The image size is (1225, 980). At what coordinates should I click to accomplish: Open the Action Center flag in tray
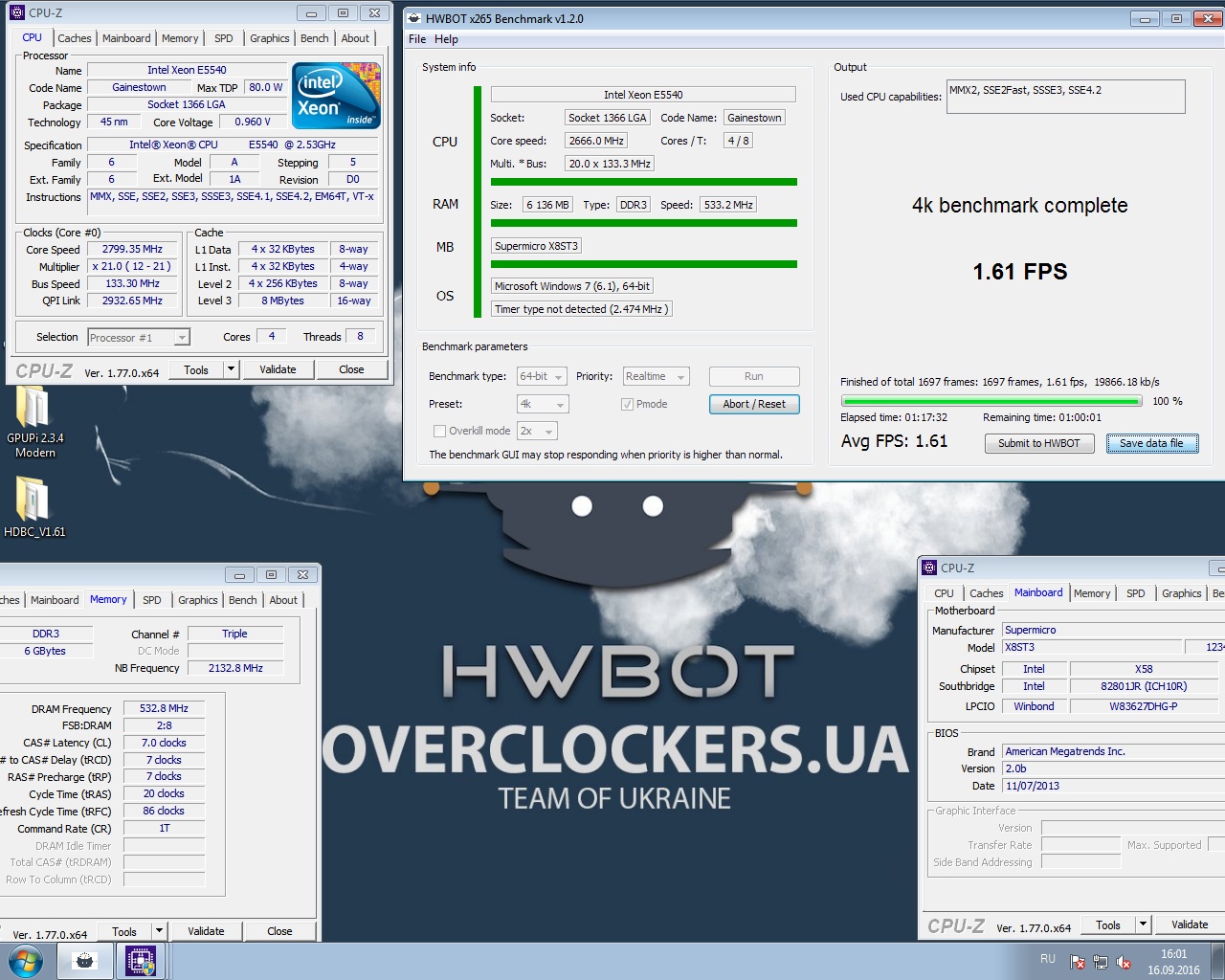point(1078,962)
